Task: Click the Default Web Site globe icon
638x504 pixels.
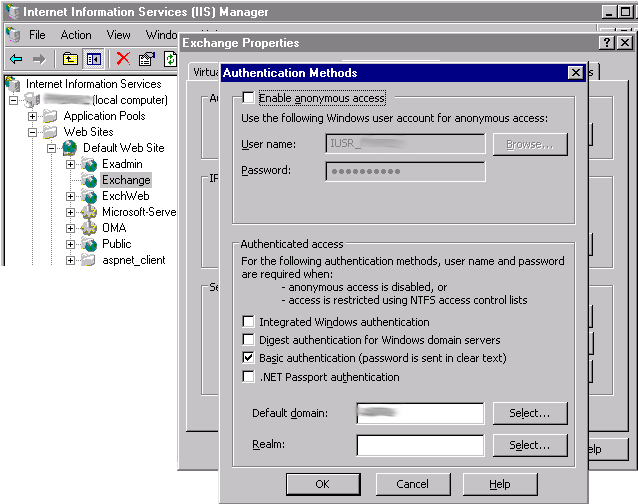Action: [x=70, y=148]
